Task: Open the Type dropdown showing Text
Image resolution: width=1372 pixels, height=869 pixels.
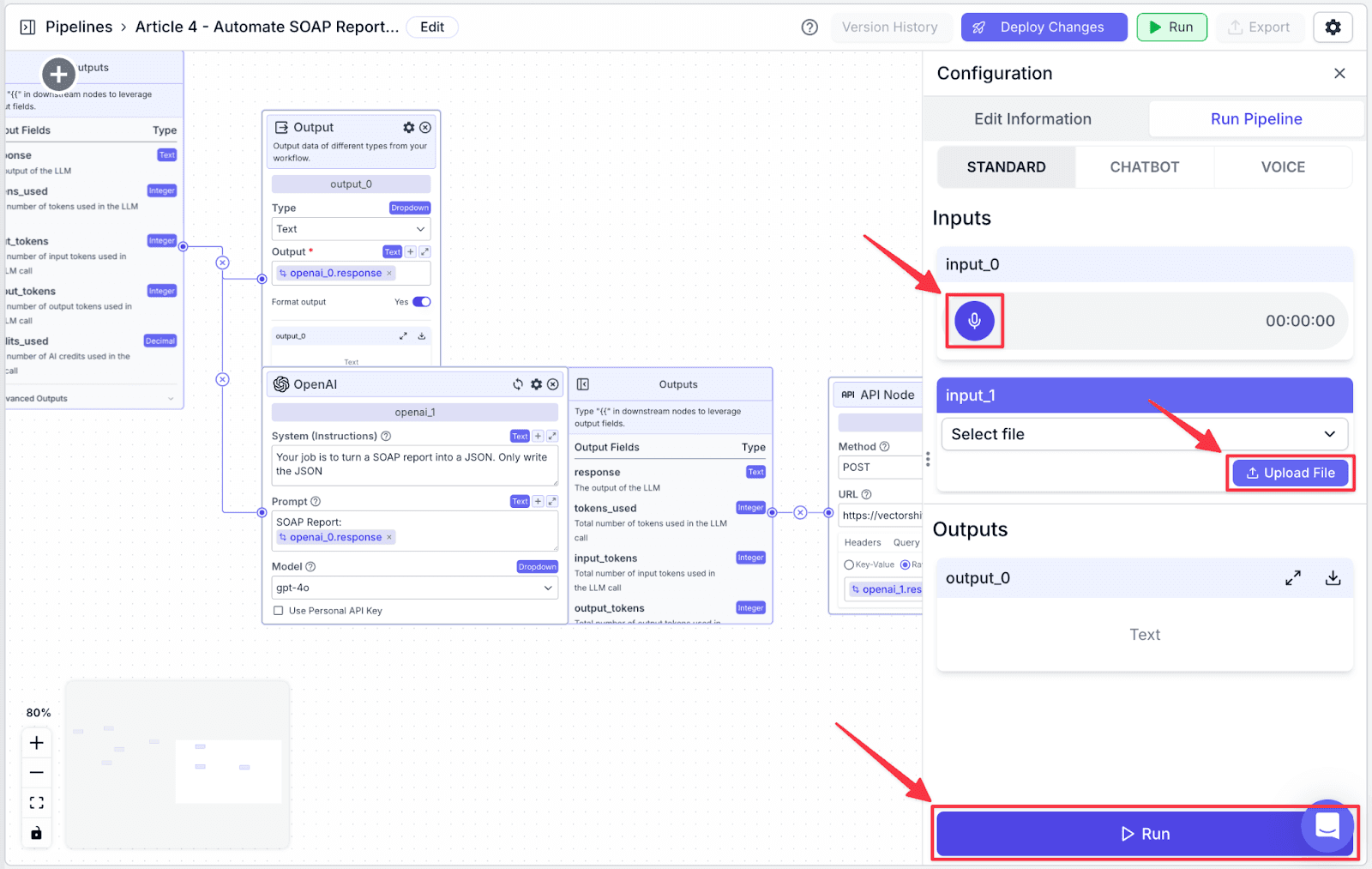Action: click(x=351, y=229)
